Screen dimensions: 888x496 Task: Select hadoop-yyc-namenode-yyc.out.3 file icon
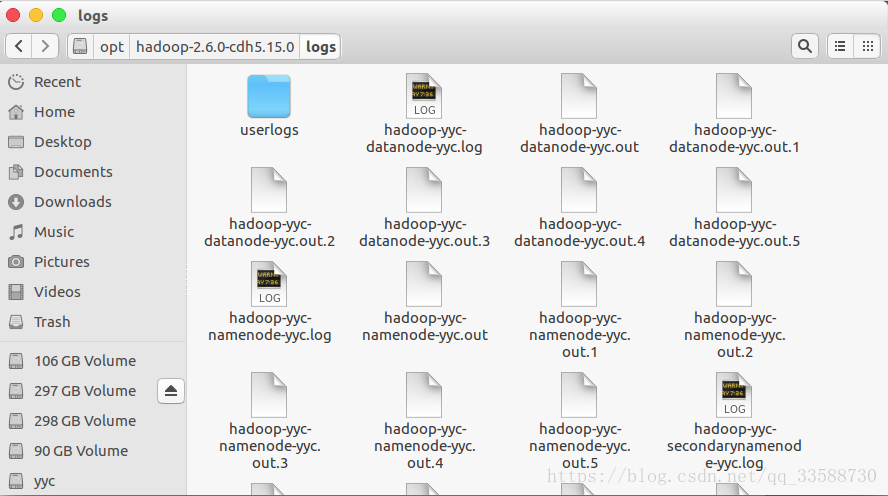[269, 395]
